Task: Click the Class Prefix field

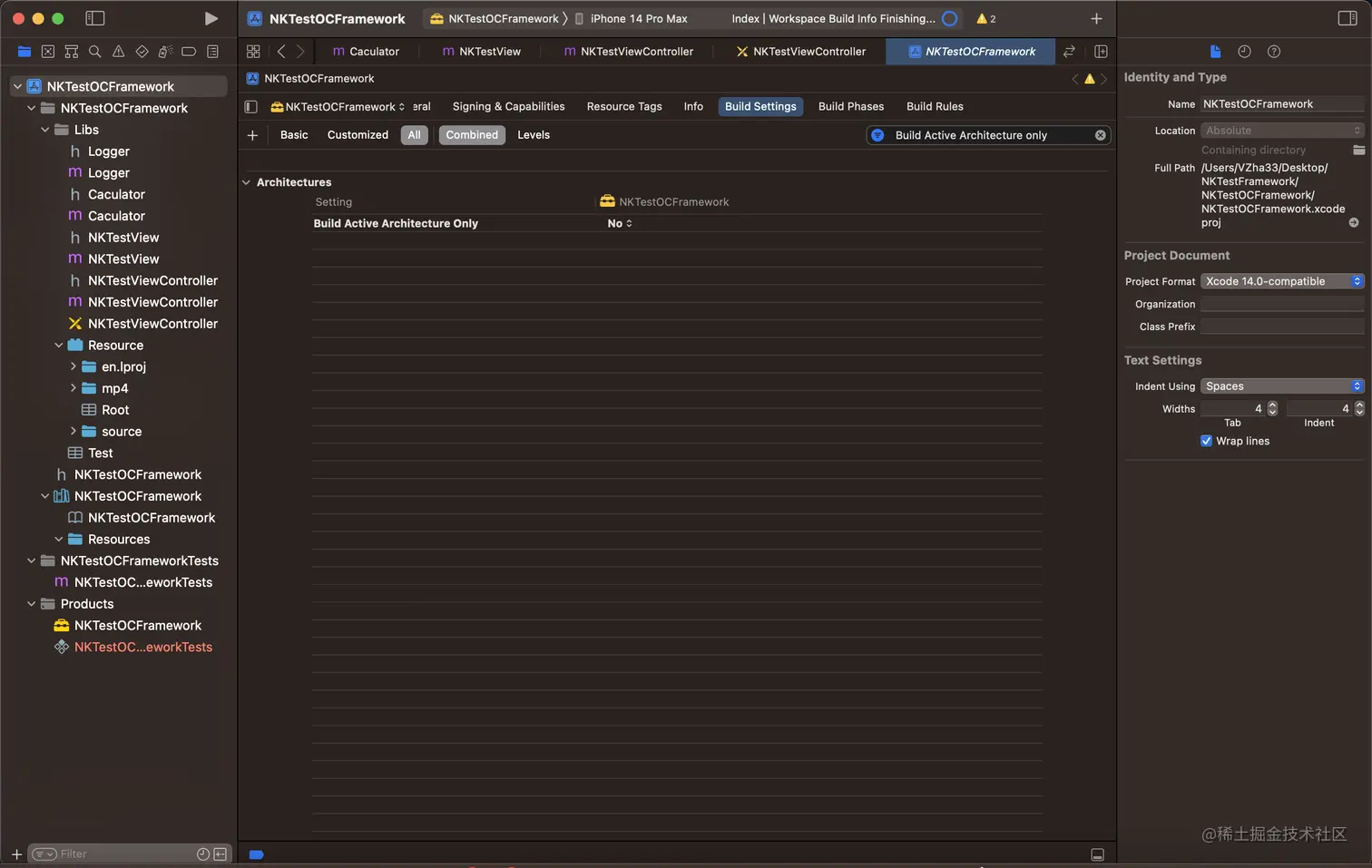Action: click(x=1282, y=327)
